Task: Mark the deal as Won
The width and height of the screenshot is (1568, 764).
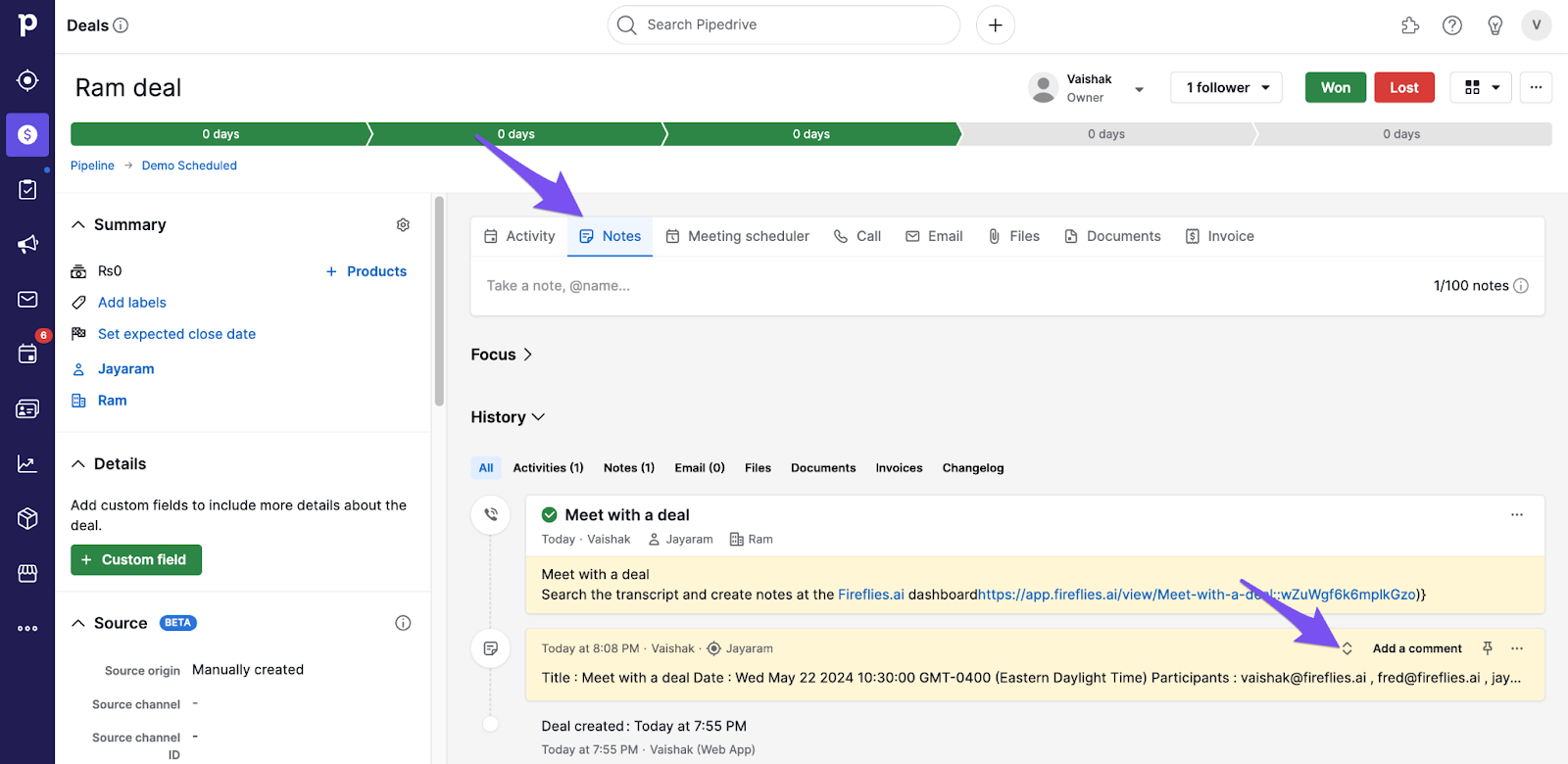Action: (1335, 87)
